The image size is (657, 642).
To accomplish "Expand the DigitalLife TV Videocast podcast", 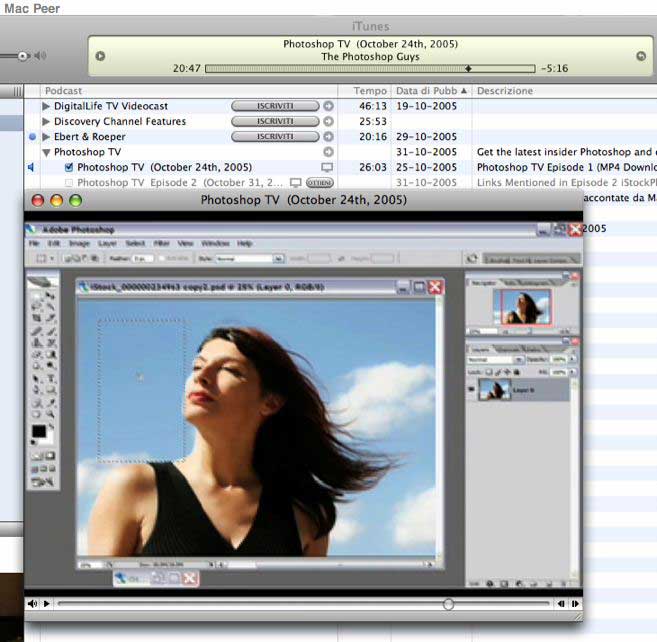I will click(x=46, y=106).
